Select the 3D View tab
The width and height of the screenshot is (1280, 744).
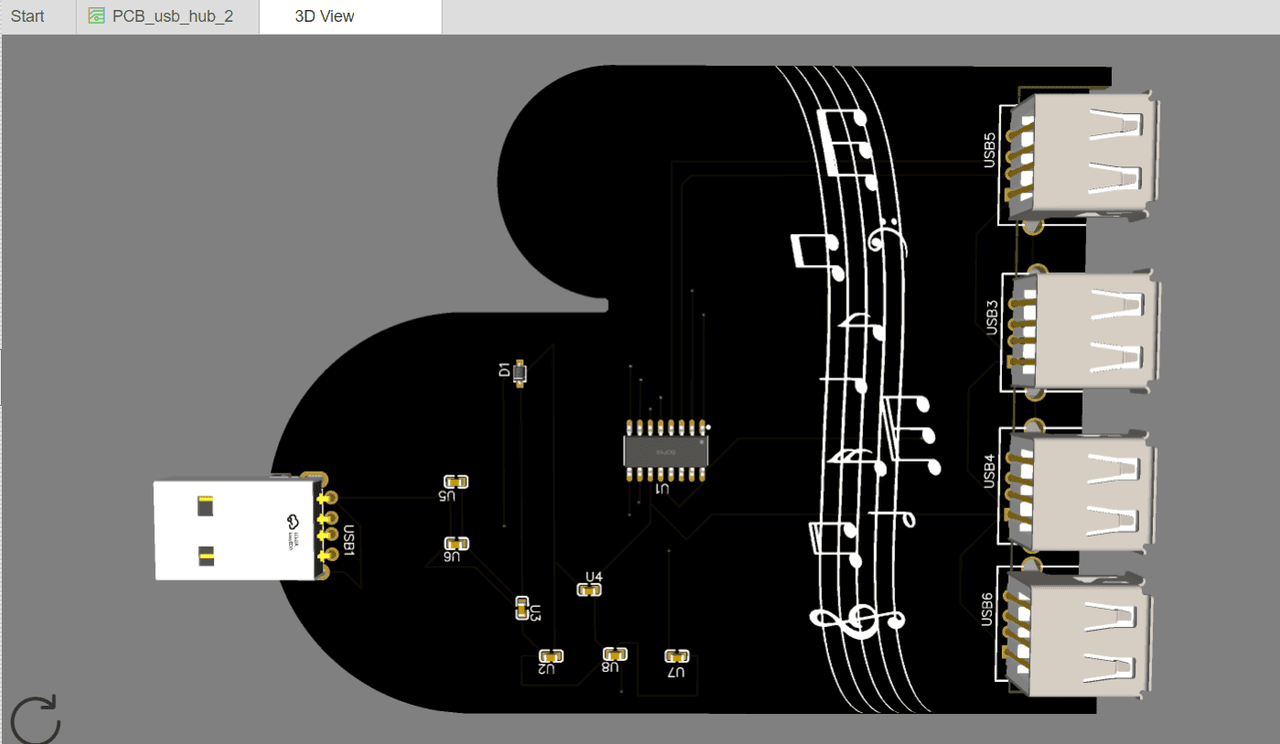pyautogui.click(x=350, y=17)
